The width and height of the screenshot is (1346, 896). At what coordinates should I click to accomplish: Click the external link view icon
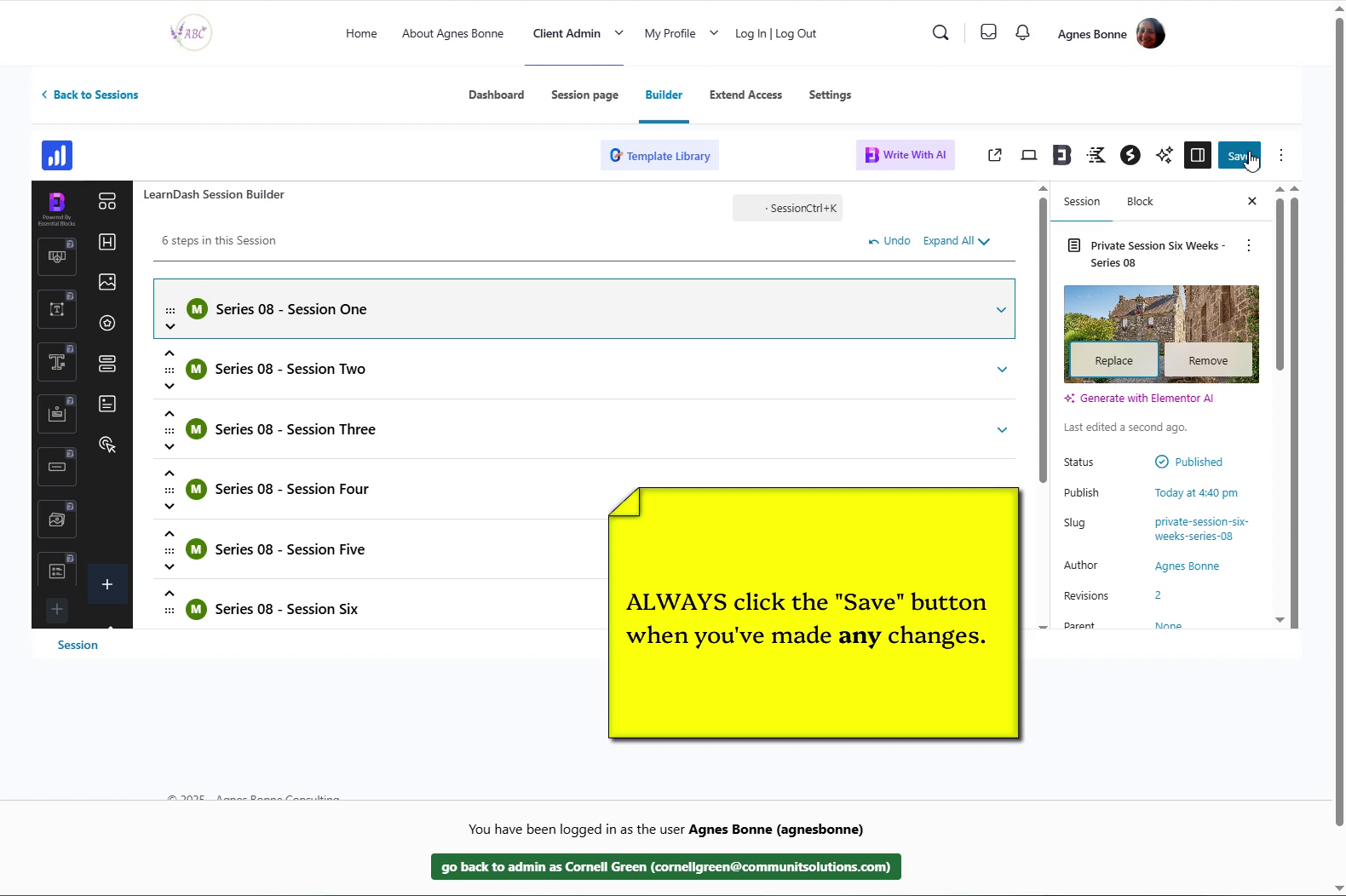coord(994,155)
